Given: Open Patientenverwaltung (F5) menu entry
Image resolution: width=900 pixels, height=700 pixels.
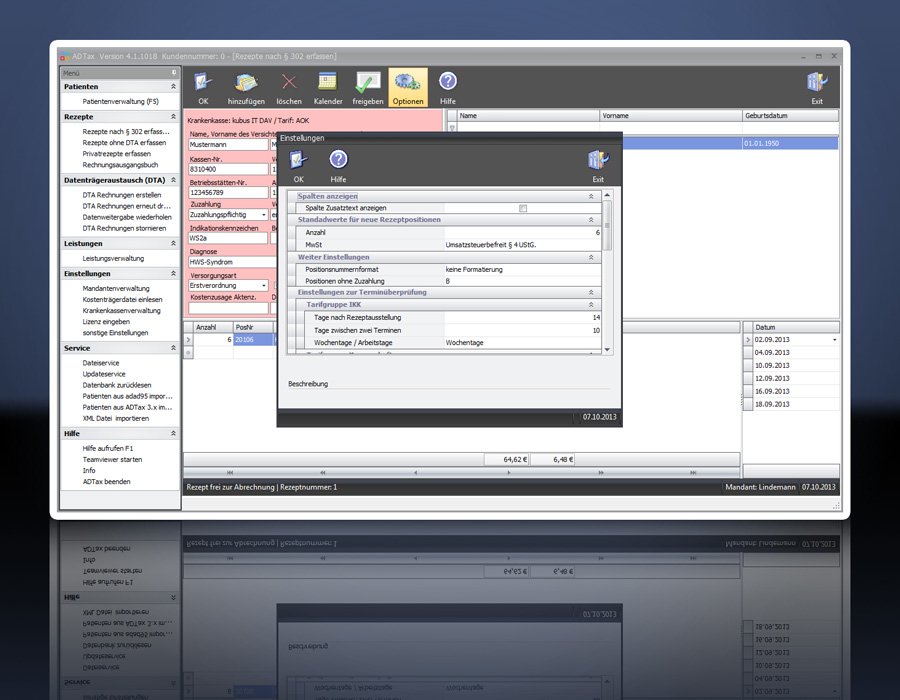Looking at the screenshot, I should pos(121,102).
